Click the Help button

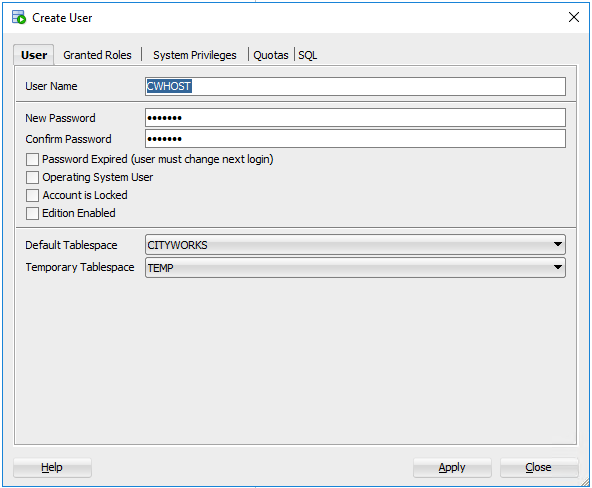(x=52, y=468)
